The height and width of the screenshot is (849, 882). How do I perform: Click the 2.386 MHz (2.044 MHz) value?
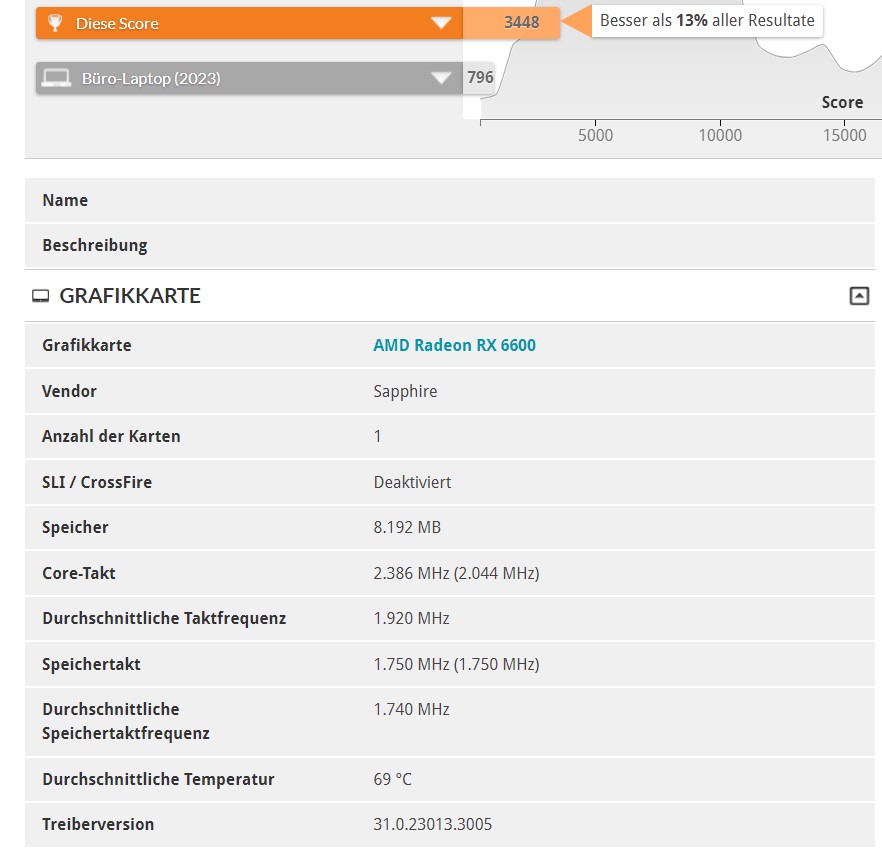457,573
